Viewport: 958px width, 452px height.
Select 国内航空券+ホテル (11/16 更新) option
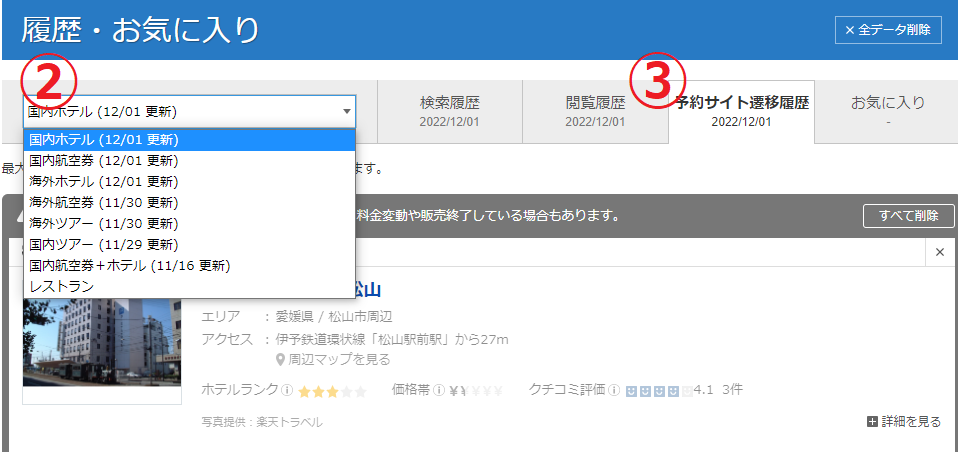tap(129, 265)
